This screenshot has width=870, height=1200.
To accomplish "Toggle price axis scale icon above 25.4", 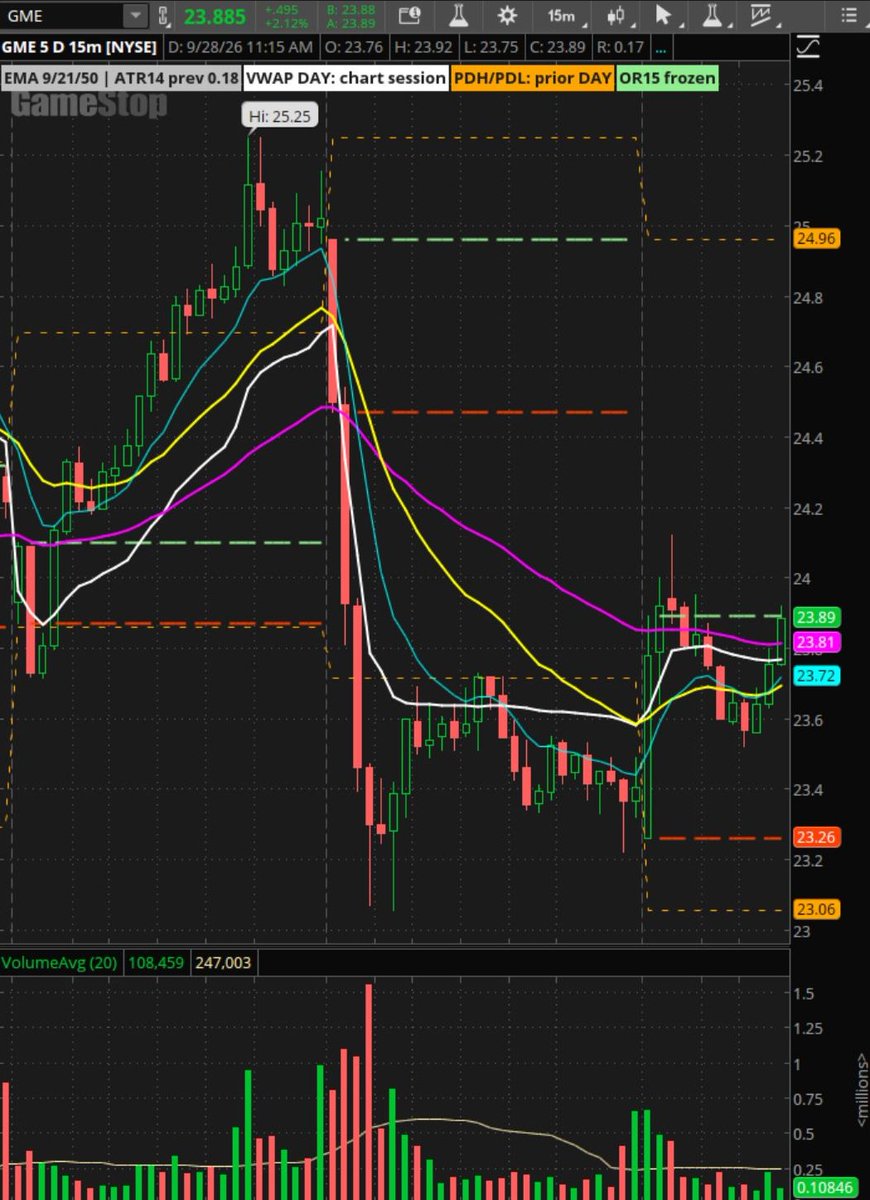I will pyautogui.click(x=807, y=47).
